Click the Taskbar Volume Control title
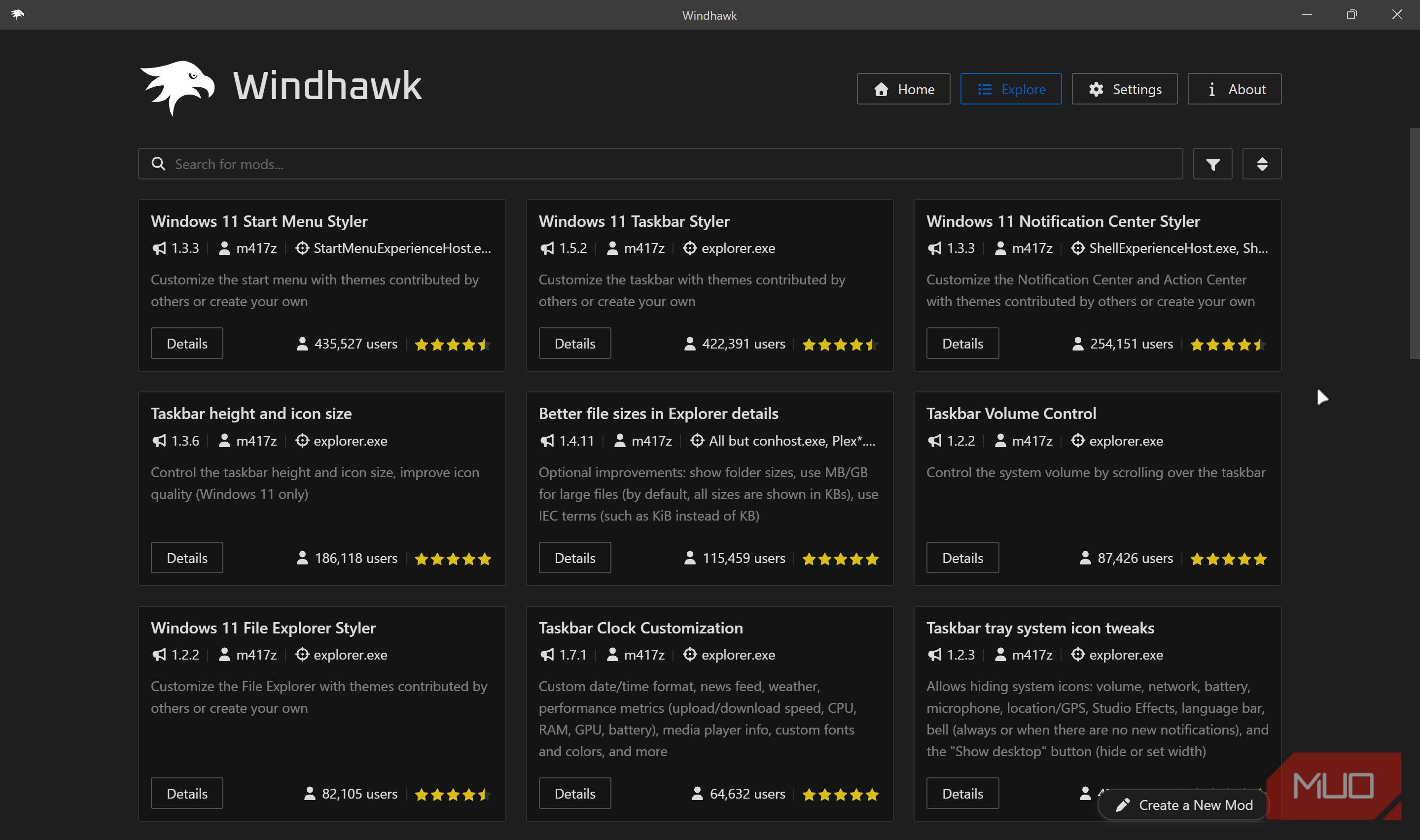 [1011, 413]
